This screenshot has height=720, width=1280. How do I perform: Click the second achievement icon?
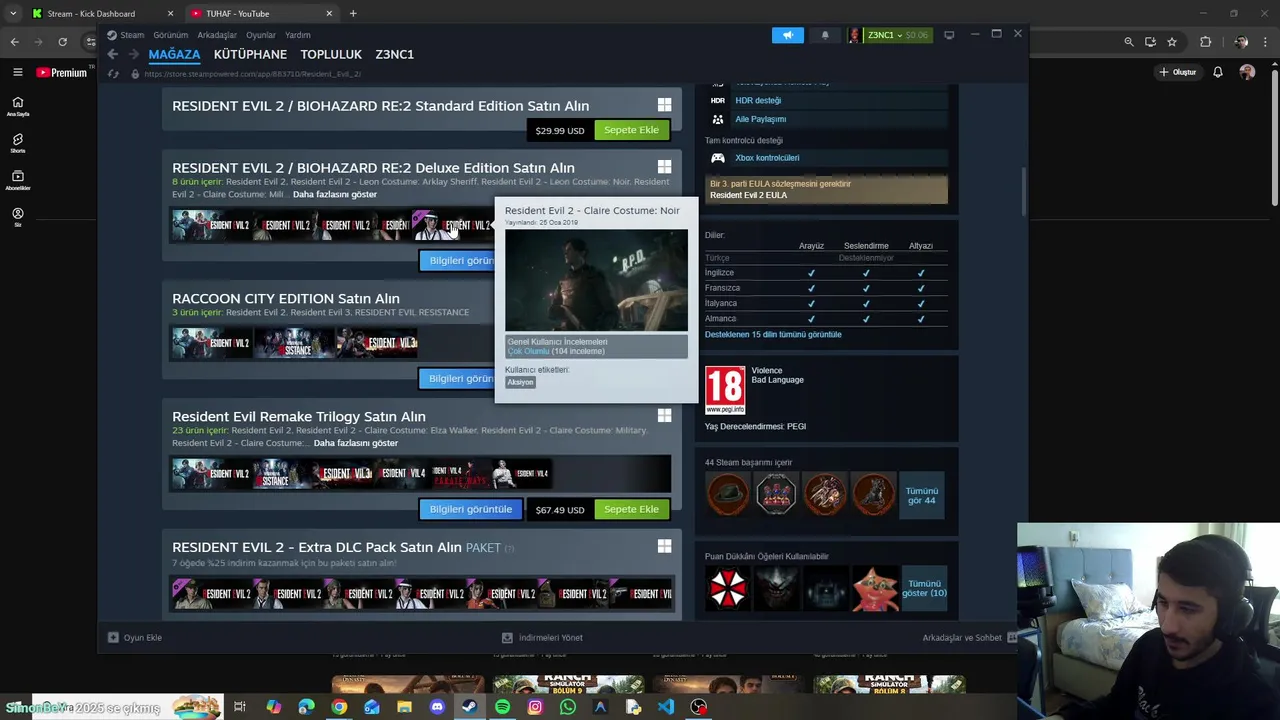(776, 494)
